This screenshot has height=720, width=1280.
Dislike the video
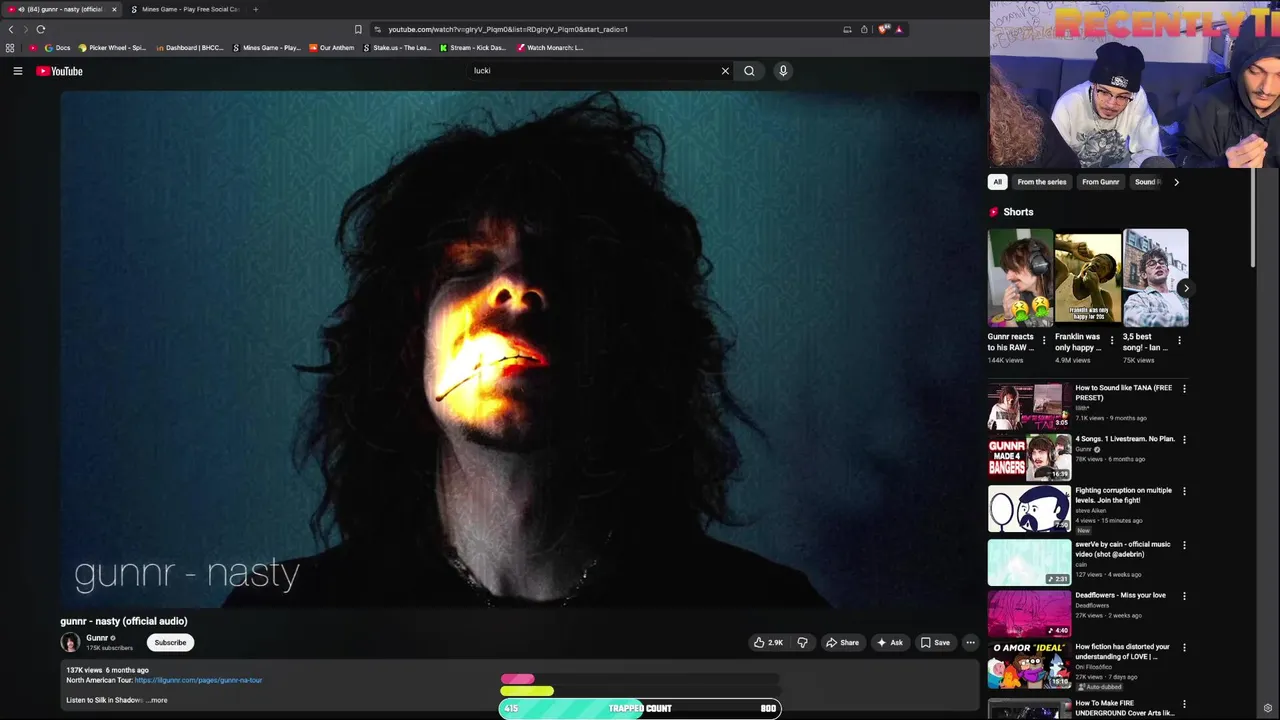[802, 642]
